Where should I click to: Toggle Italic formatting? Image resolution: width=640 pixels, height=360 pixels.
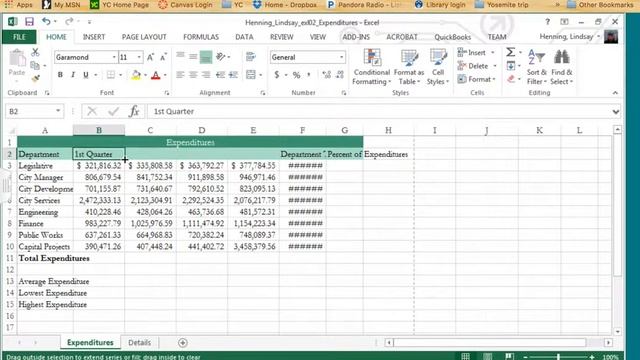click(73, 75)
